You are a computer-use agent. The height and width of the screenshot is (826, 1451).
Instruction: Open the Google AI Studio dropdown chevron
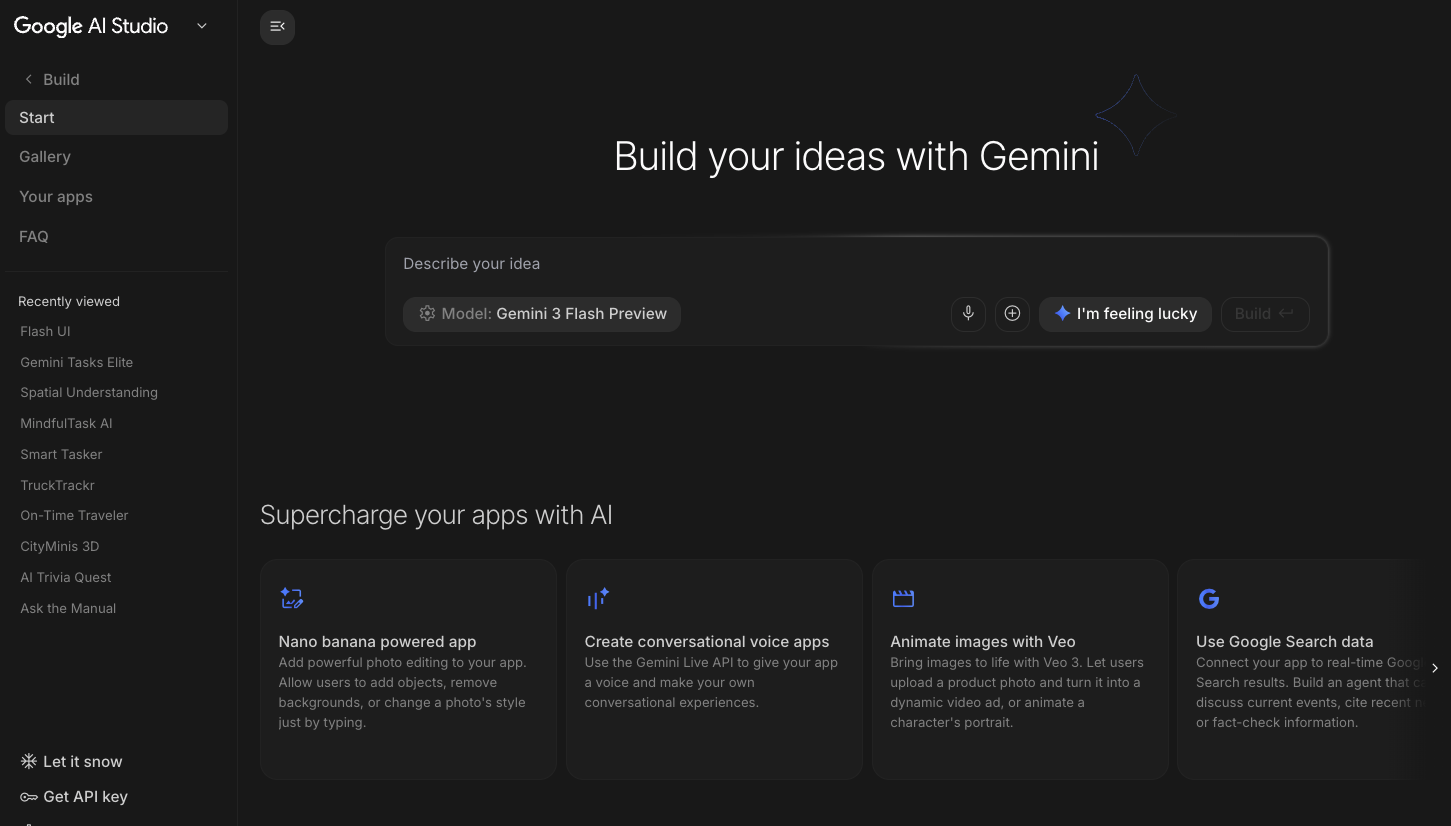[202, 27]
